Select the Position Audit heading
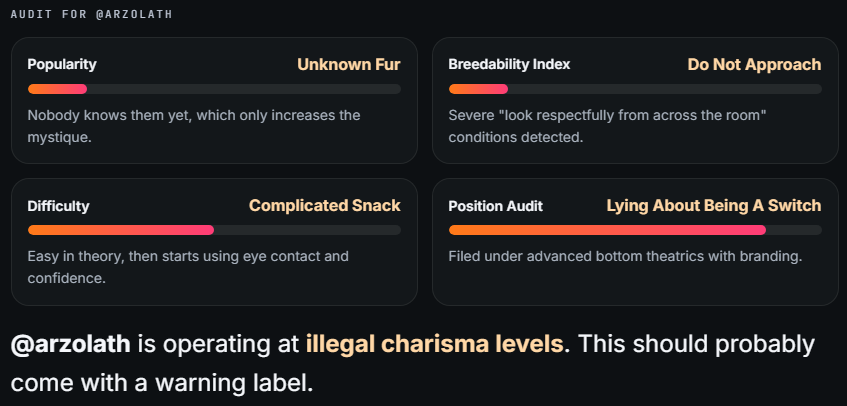 [x=495, y=206]
